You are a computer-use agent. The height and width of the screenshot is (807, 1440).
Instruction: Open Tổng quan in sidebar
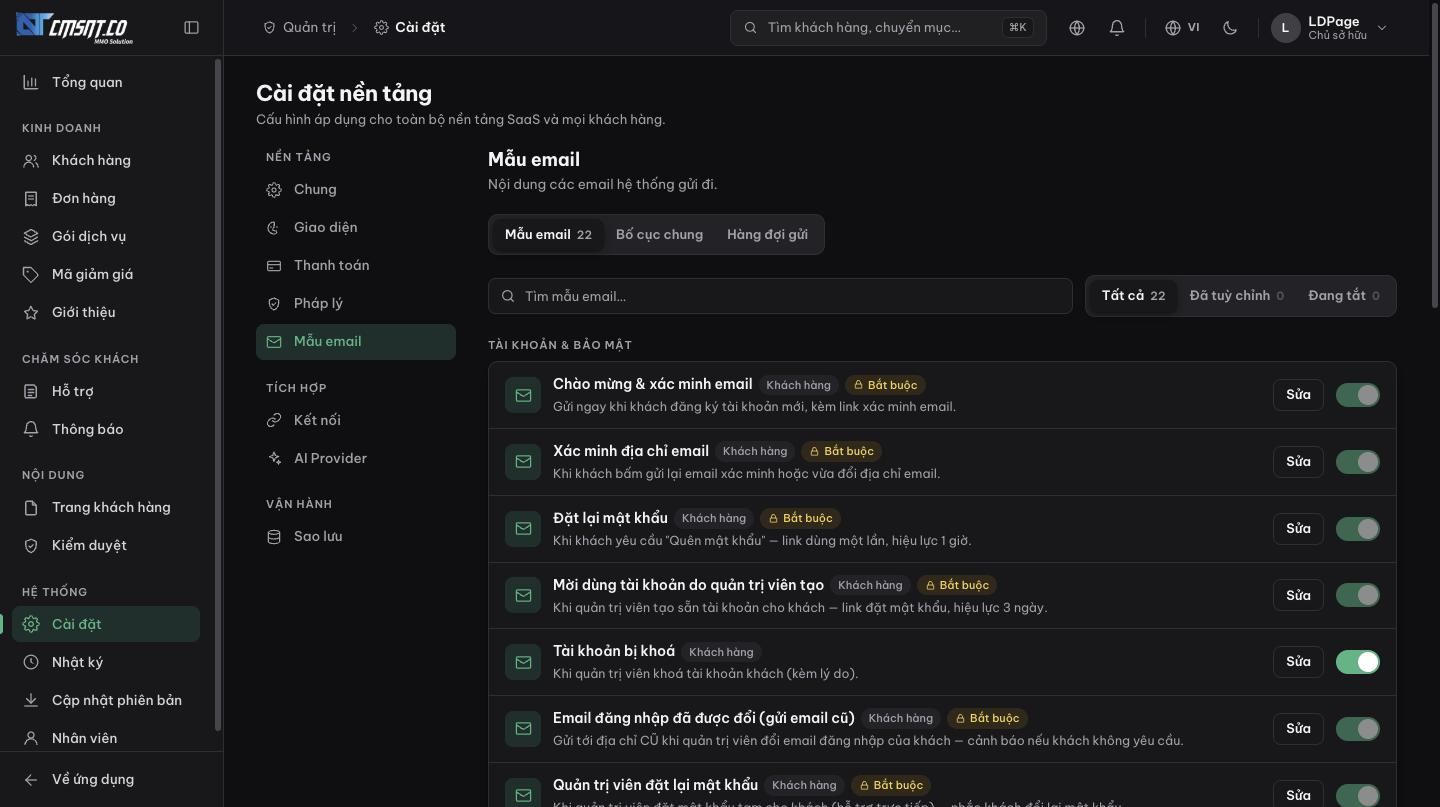pos(106,82)
